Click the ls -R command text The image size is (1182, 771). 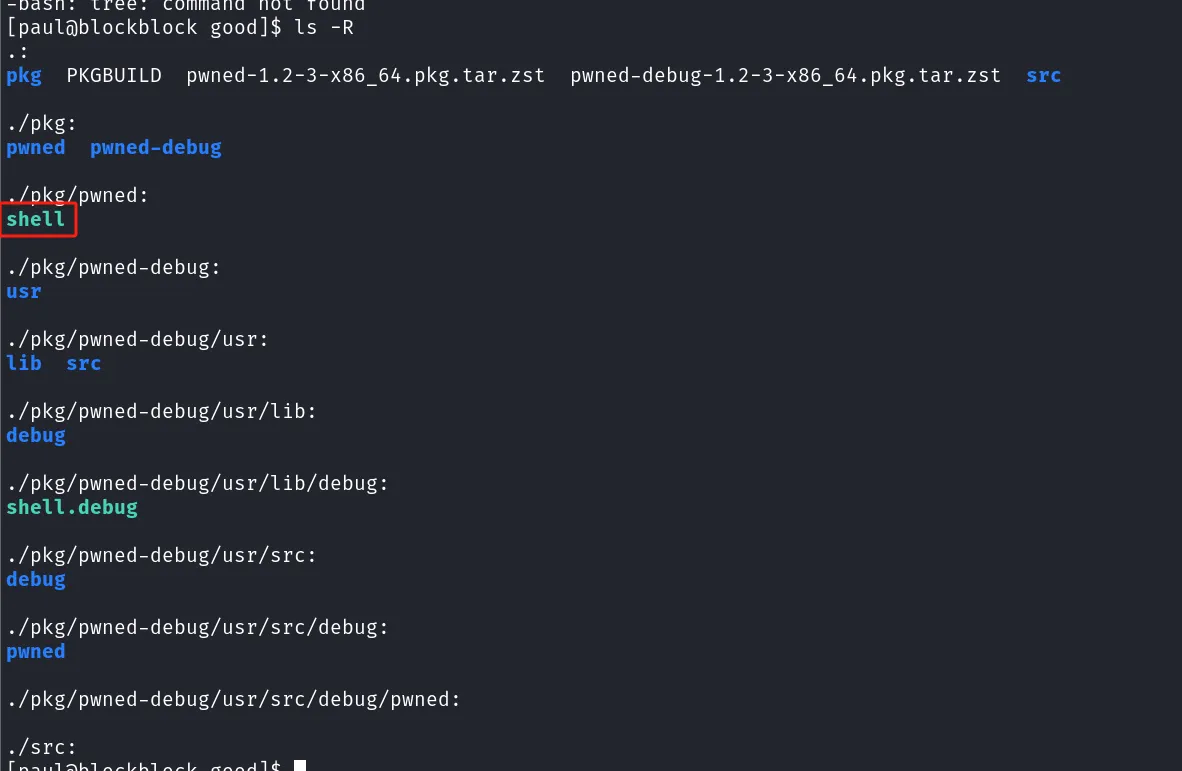324,28
